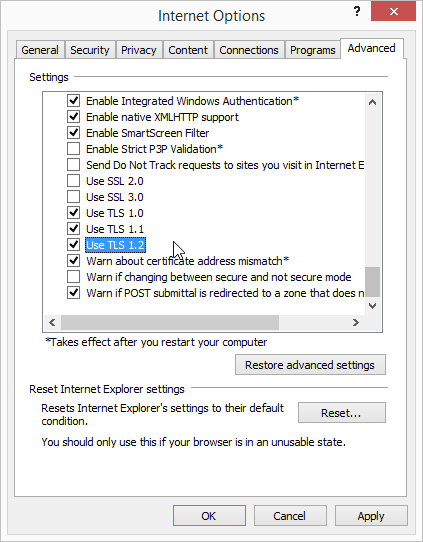Click the vertical scrollbar thumb
423x542 pixels.
coord(372,281)
